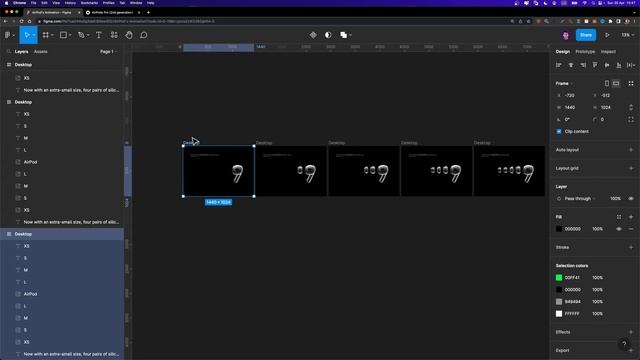Select the Rectangle shape tool
640x360 pixels.
(x=63, y=35)
